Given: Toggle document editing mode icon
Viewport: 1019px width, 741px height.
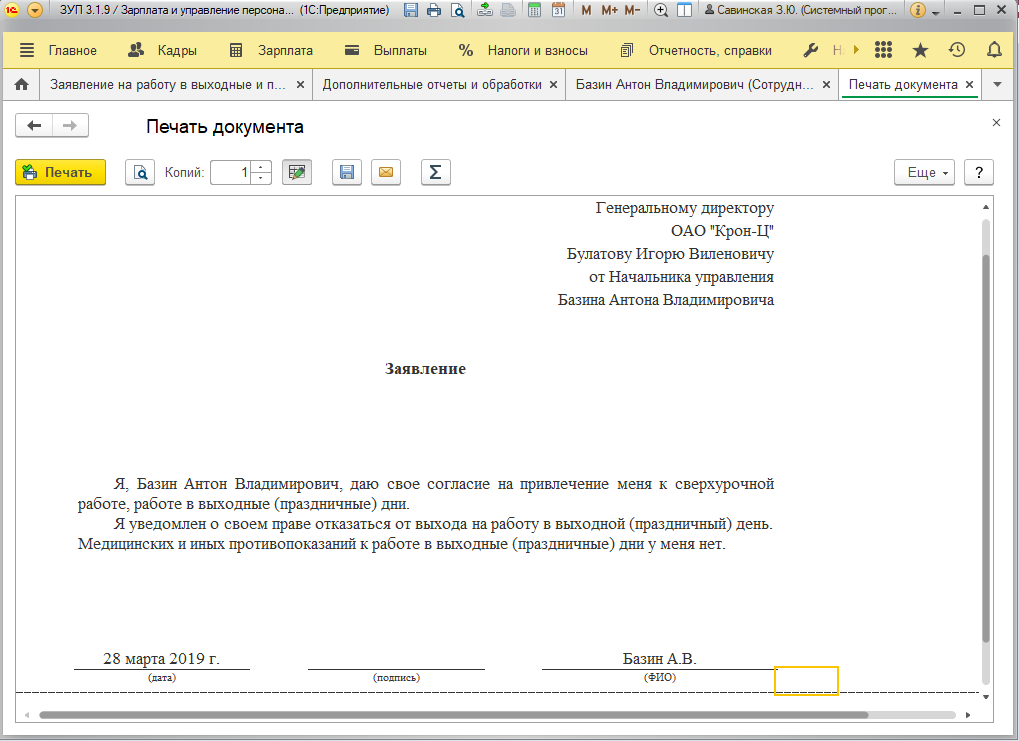Looking at the screenshot, I should pyautogui.click(x=297, y=172).
